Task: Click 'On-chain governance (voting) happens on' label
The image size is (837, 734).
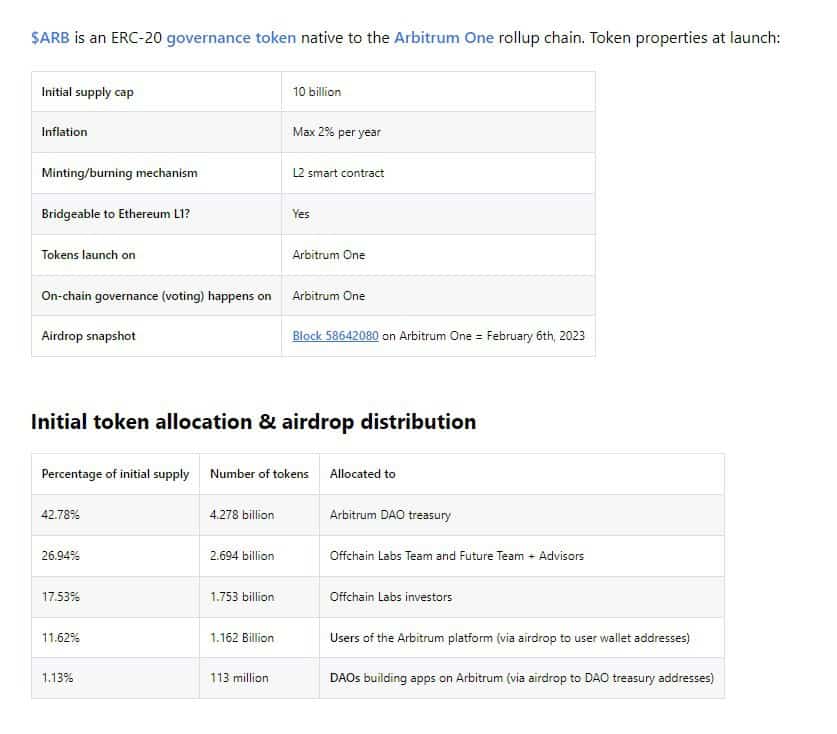Action: 156,296
